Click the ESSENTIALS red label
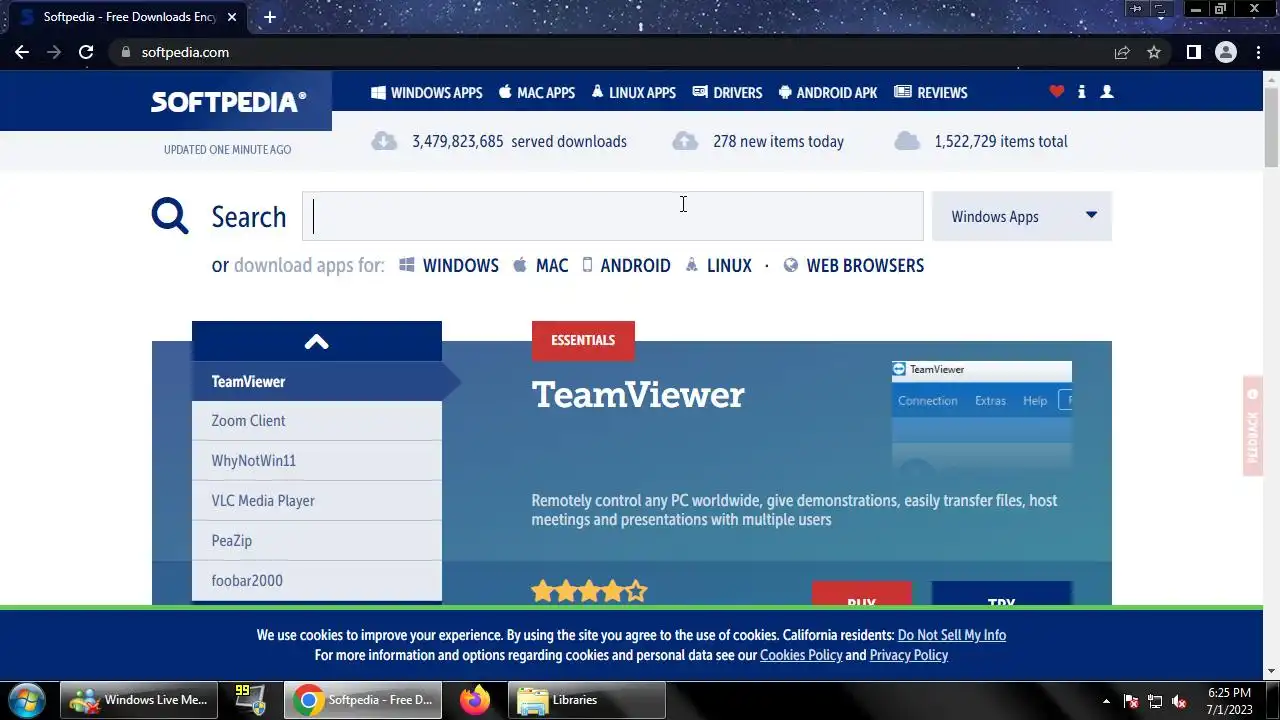 583,340
